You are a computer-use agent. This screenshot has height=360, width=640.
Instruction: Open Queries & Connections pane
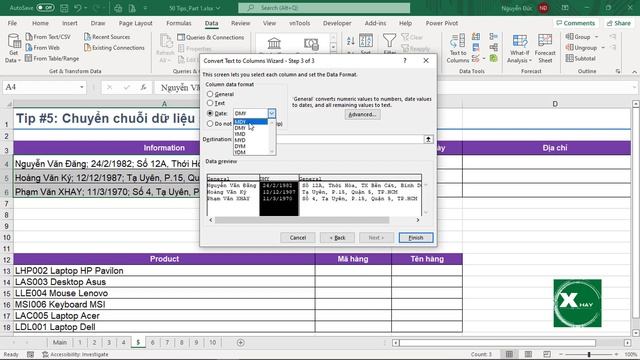click(211, 37)
